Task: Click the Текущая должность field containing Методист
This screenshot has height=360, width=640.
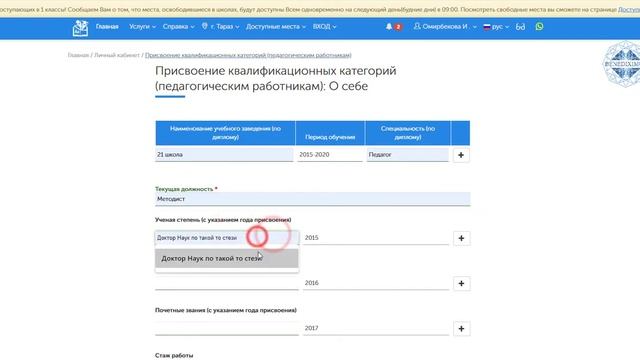Action: click(x=313, y=199)
